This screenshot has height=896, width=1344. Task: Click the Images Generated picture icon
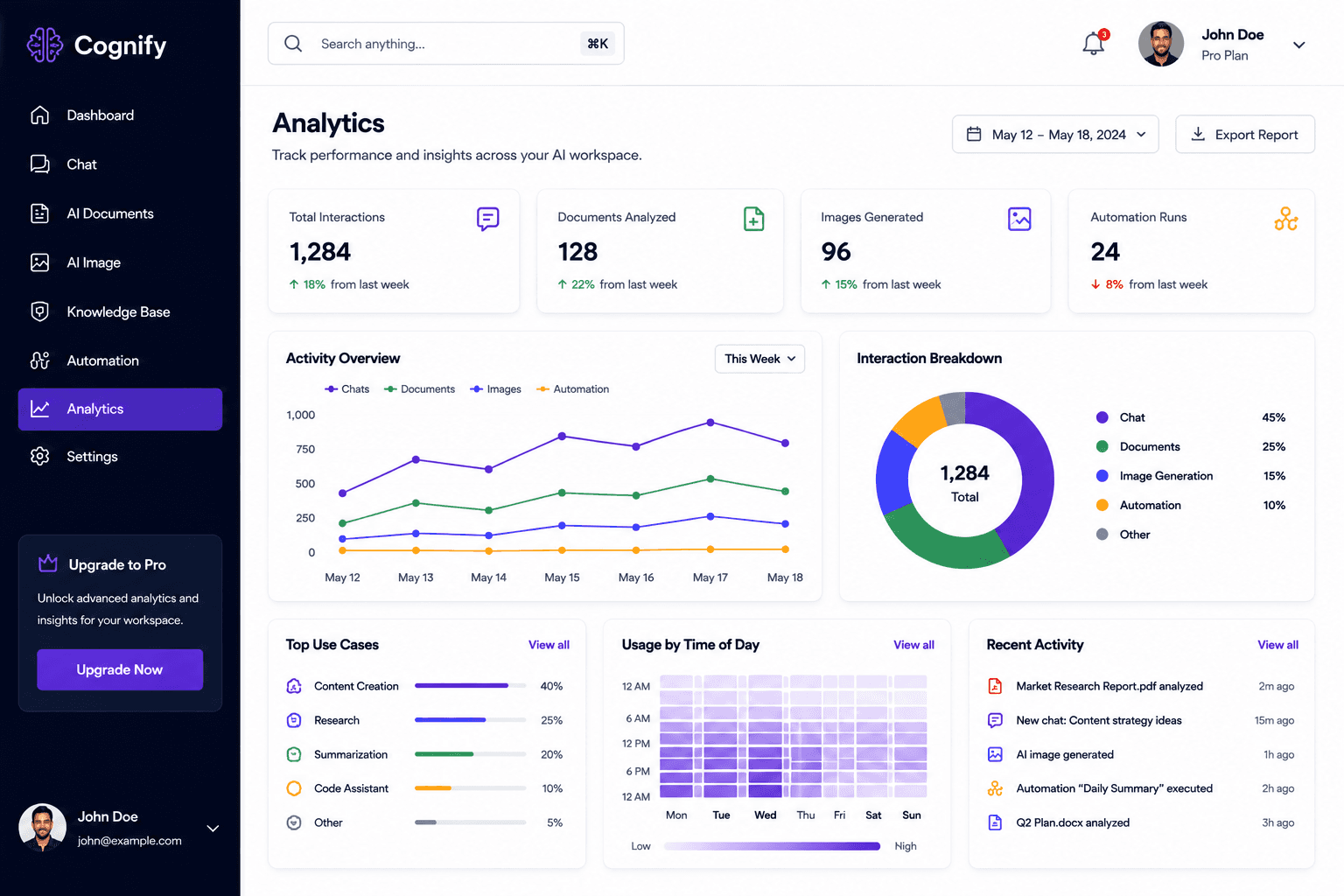(1019, 219)
